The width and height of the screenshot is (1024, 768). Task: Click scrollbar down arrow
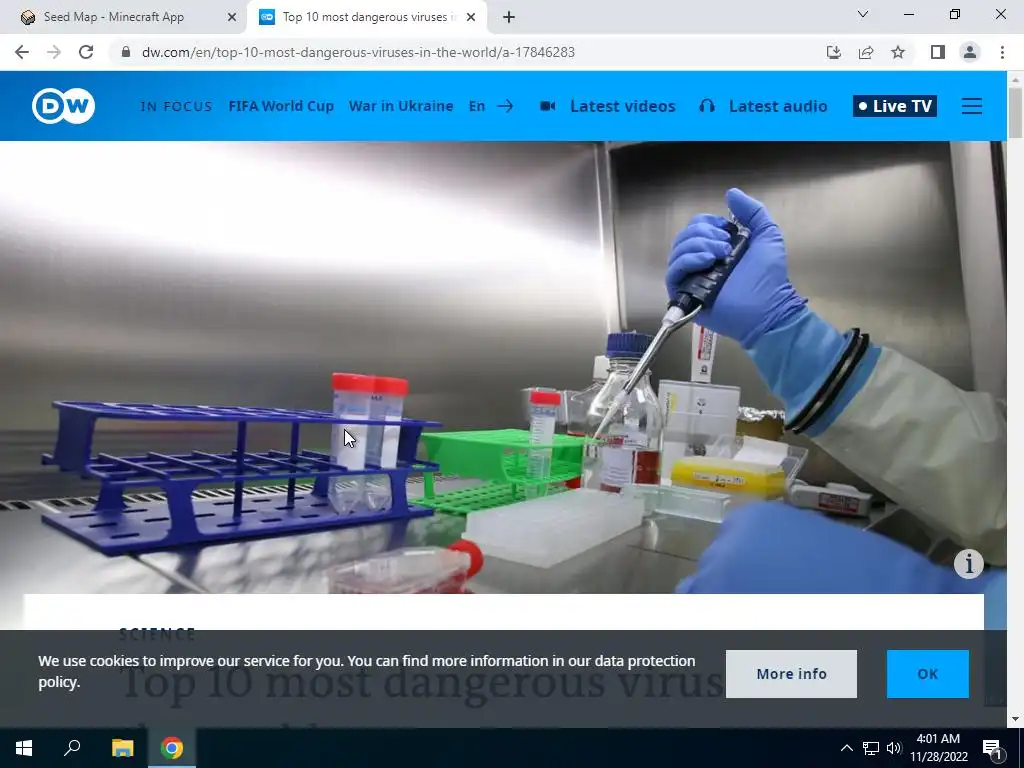pos(1015,719)
